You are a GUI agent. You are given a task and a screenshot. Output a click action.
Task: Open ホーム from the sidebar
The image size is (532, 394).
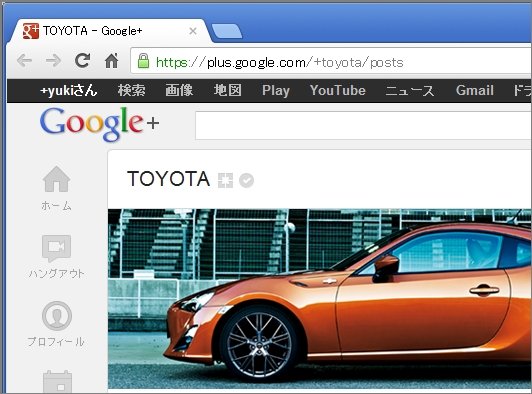pyautogui.click(x=56, y=188)
